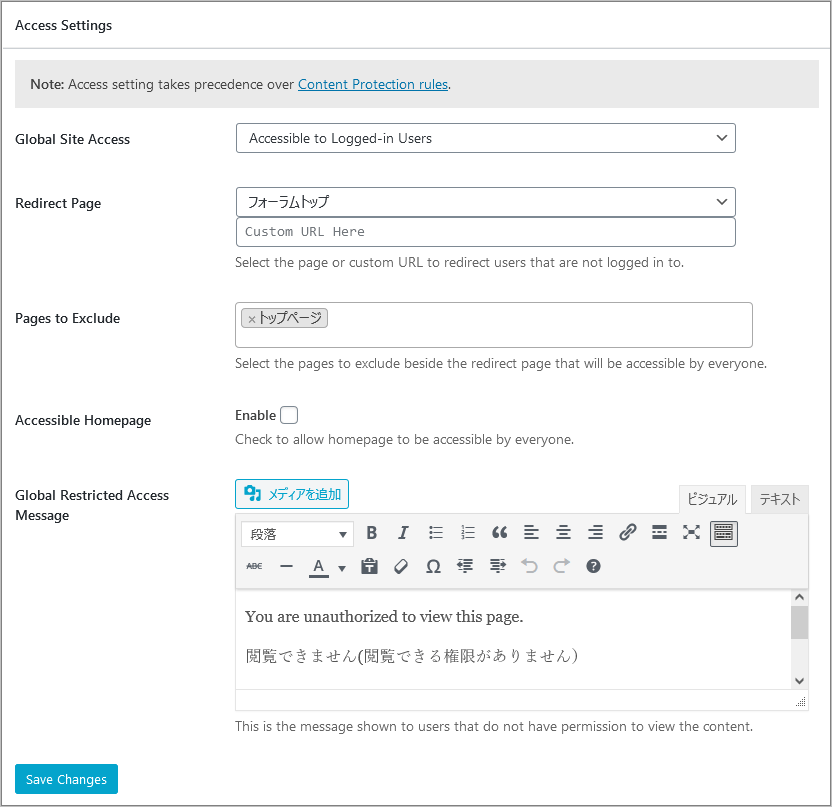The image size is (832, 807).
Task: Enable the Accessible Homepage checkbox
Action: click(289, 415)
